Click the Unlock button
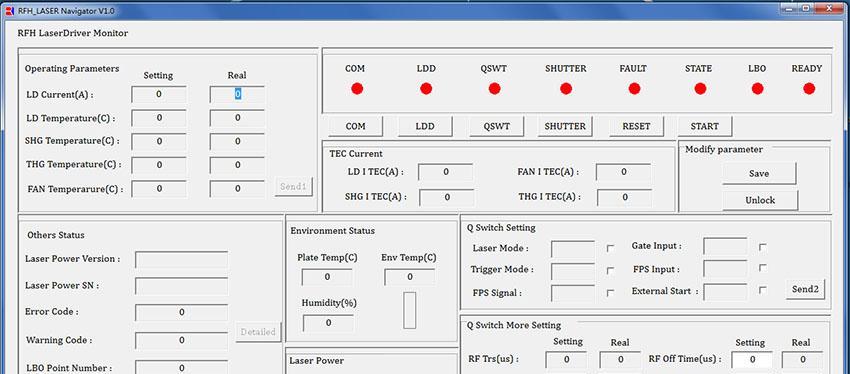The width and height of the screenshot is (850, 374). point(760,200)
